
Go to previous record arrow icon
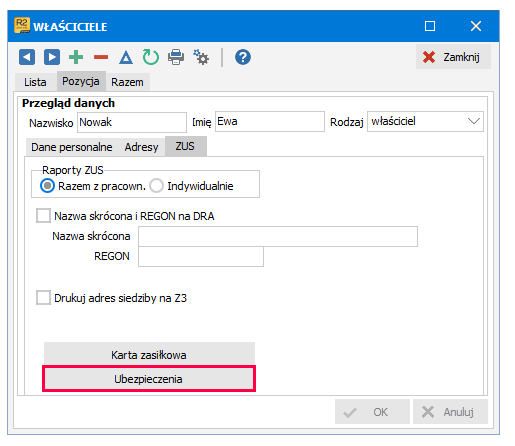27,57
